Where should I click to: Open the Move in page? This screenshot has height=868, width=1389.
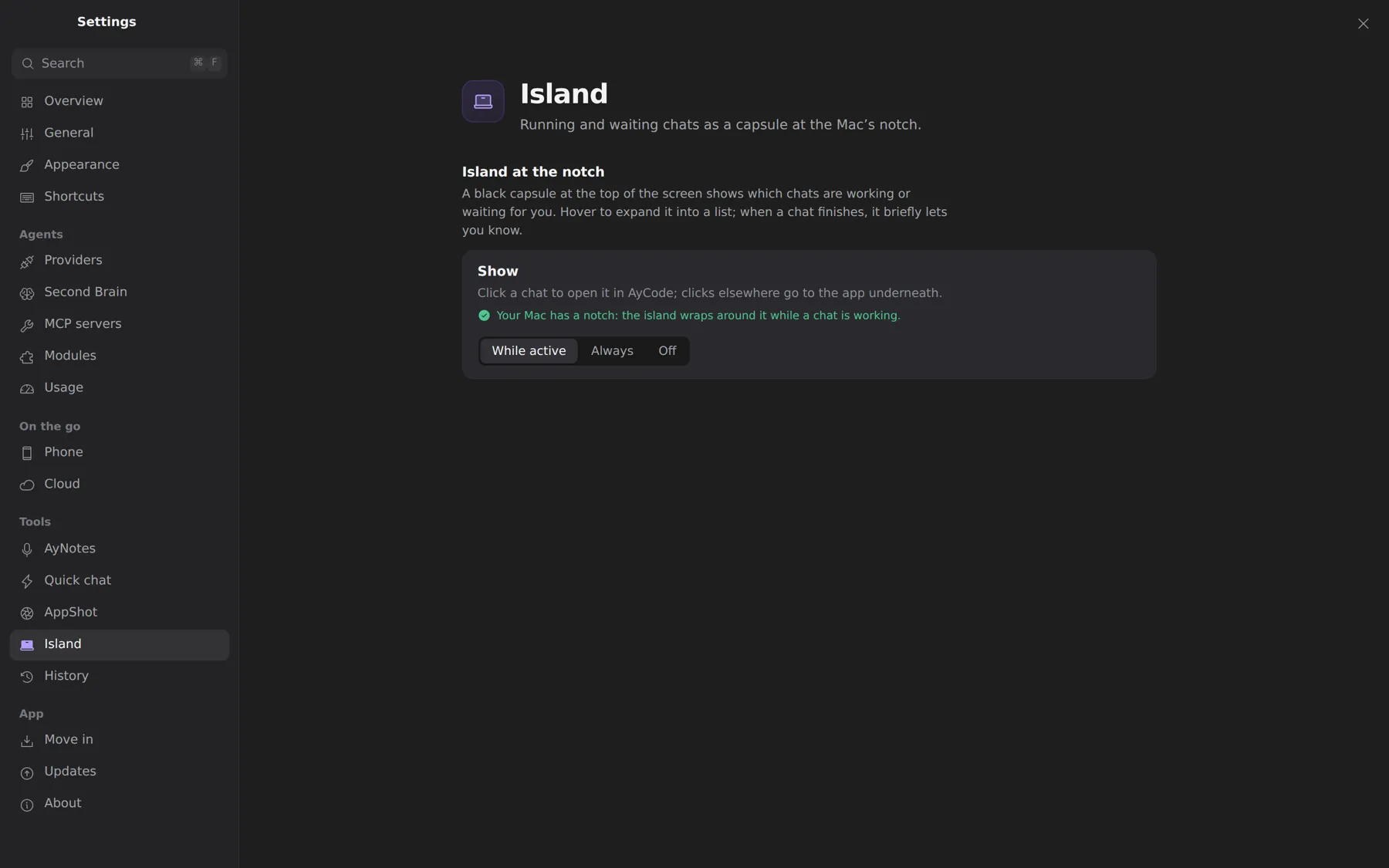click(x=120, y=739)
